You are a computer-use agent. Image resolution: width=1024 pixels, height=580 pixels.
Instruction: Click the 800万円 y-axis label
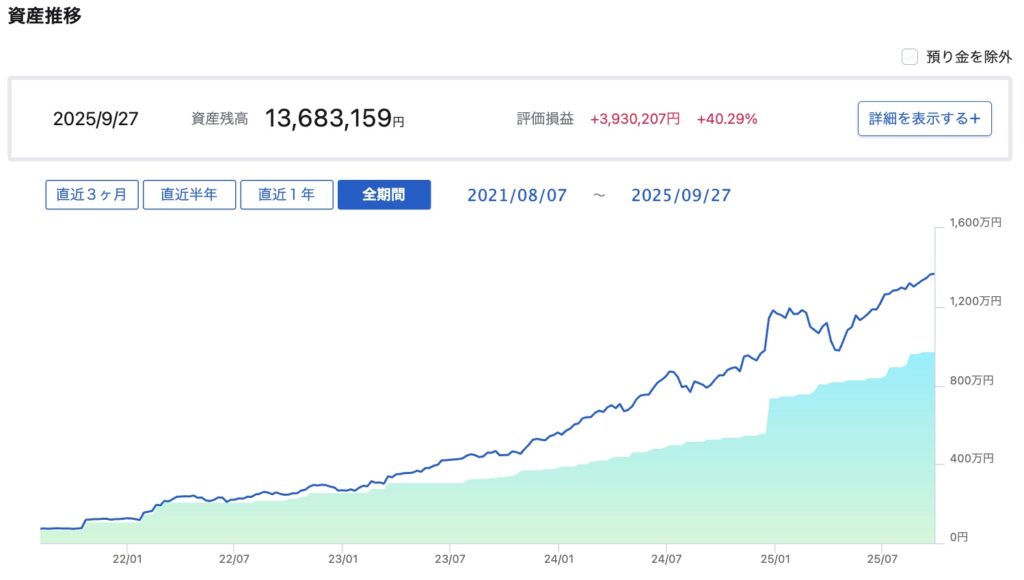coord(968,380)
